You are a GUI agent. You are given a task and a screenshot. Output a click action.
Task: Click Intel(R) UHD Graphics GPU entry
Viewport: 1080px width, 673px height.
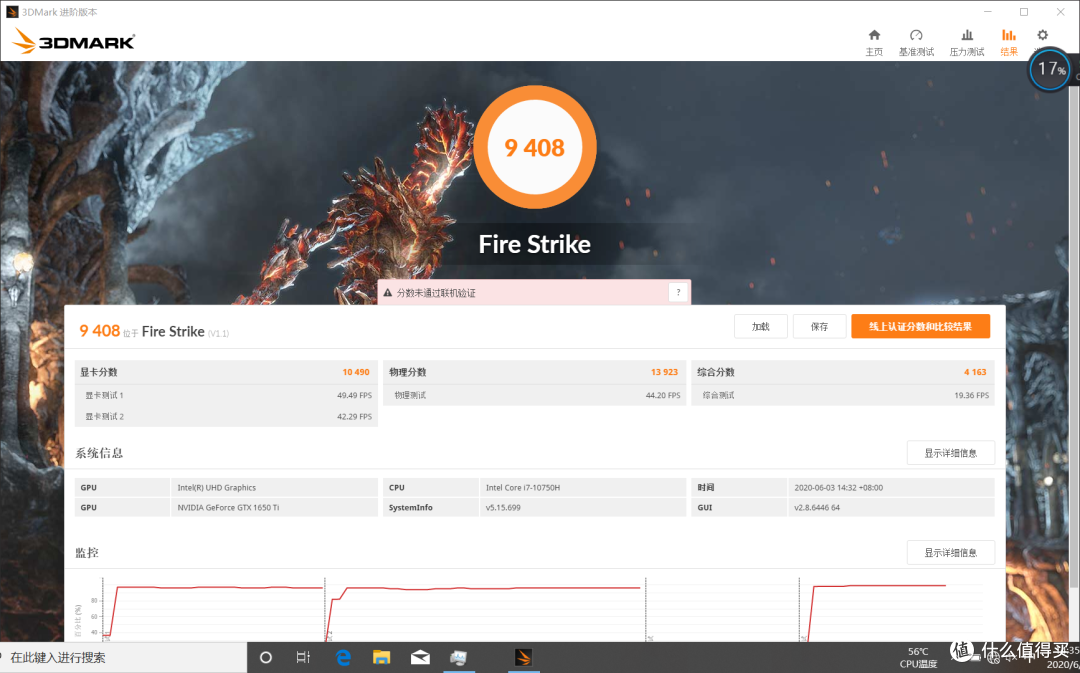click(216, 488)
